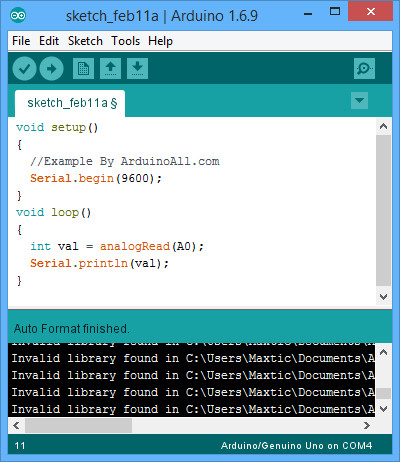Viewport: 400px width, 462px height.
Task: Click the '//Example By ArduinoAll.com' comment
Action: click(125, 162)
